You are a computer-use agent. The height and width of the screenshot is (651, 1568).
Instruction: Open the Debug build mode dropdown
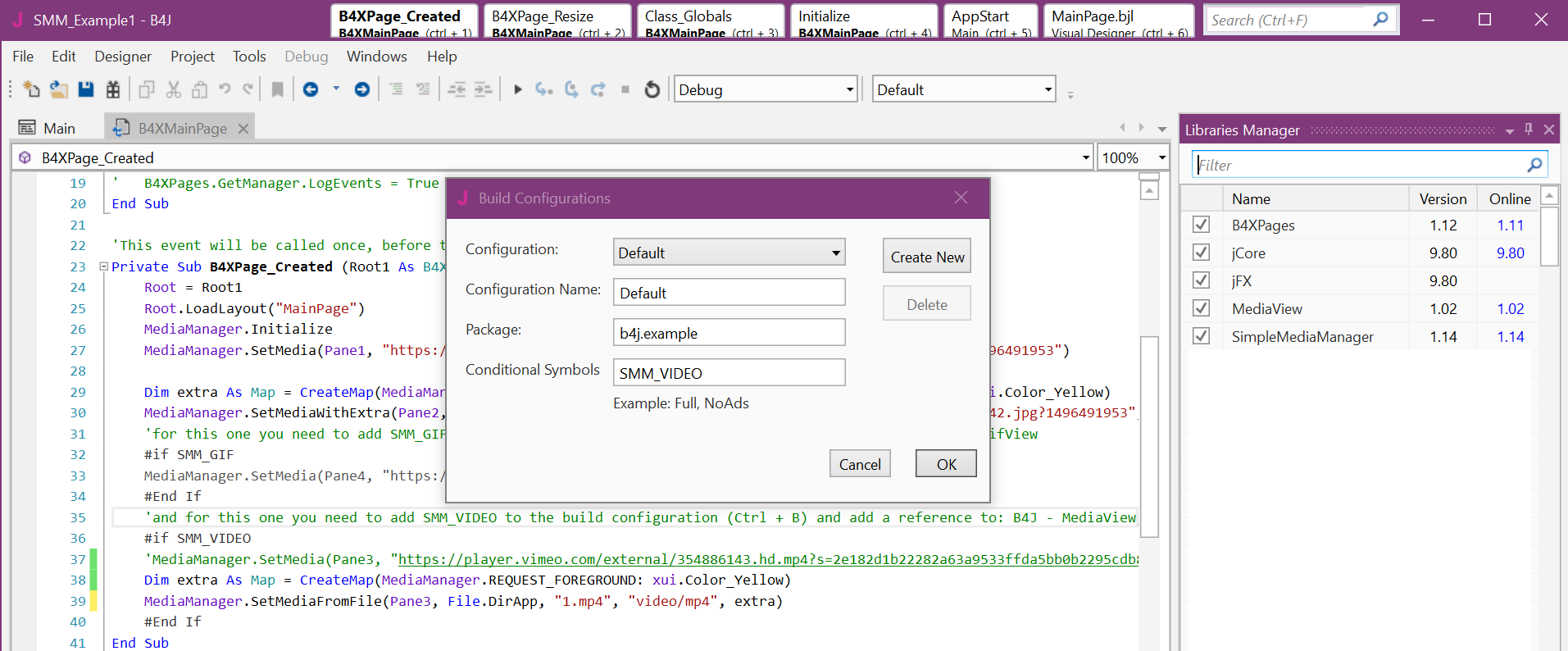[x=766, y=89]
